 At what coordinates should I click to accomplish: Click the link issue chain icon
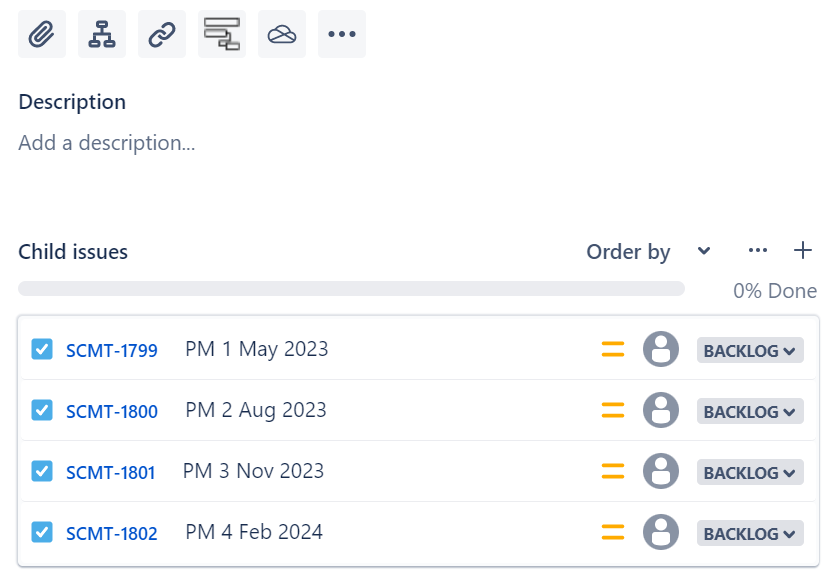tap(162, 34)
